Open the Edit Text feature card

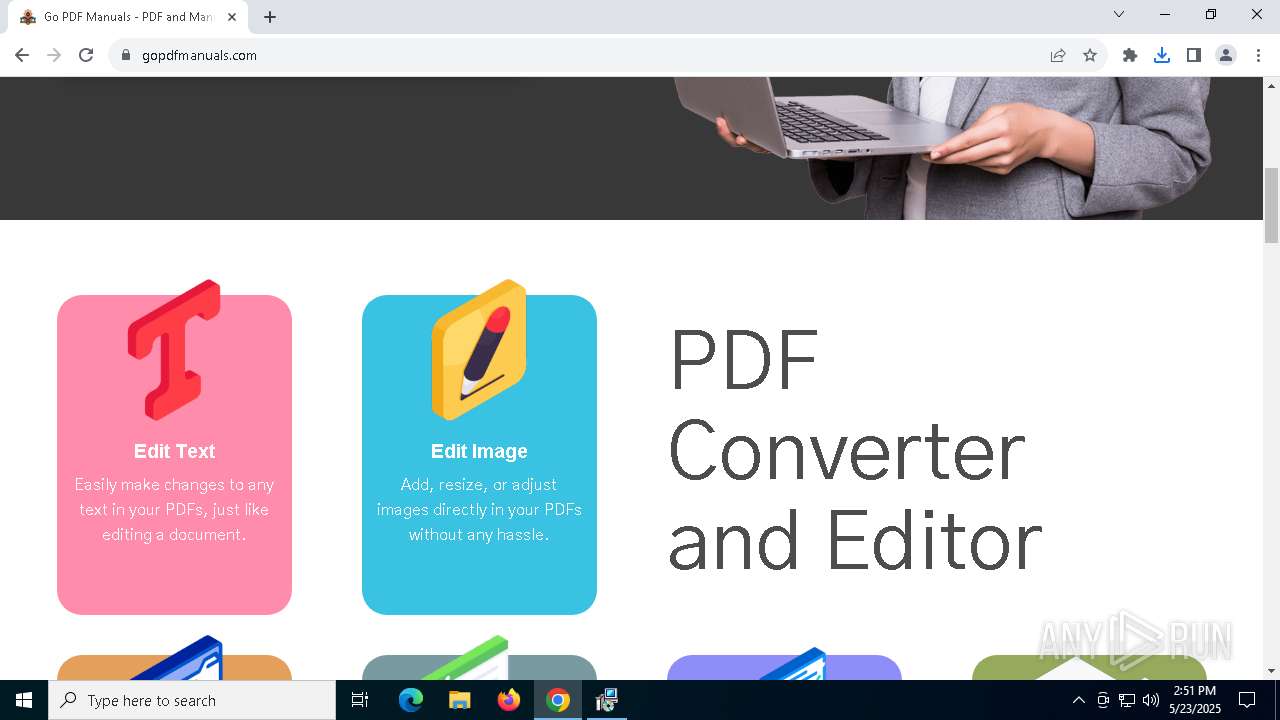coord(174,455)
